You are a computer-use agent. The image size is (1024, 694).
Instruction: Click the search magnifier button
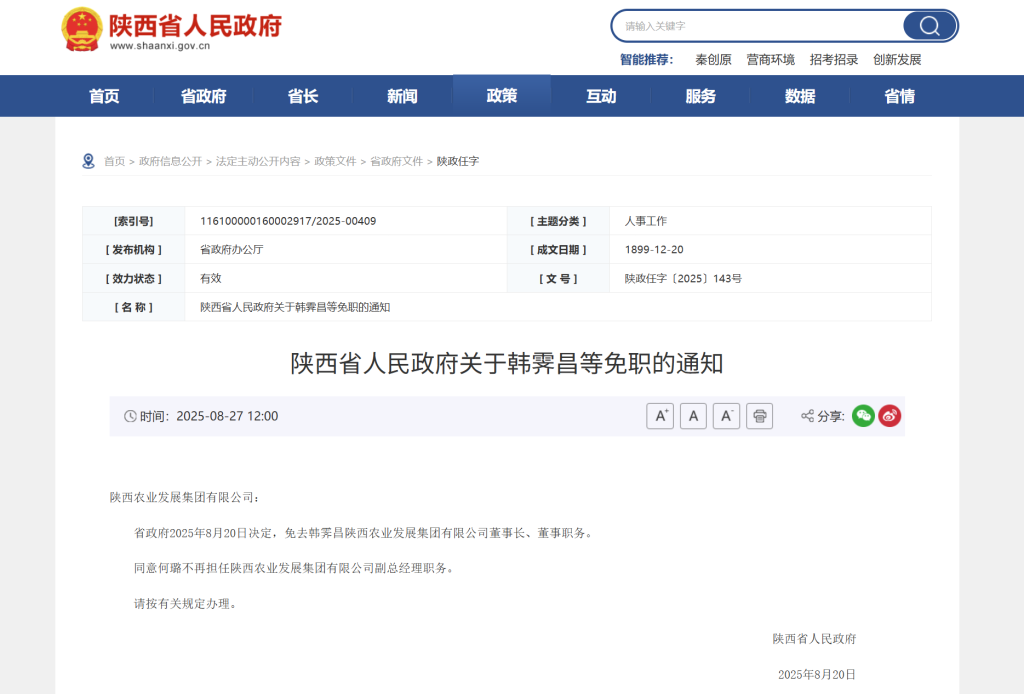pos(929,26)
